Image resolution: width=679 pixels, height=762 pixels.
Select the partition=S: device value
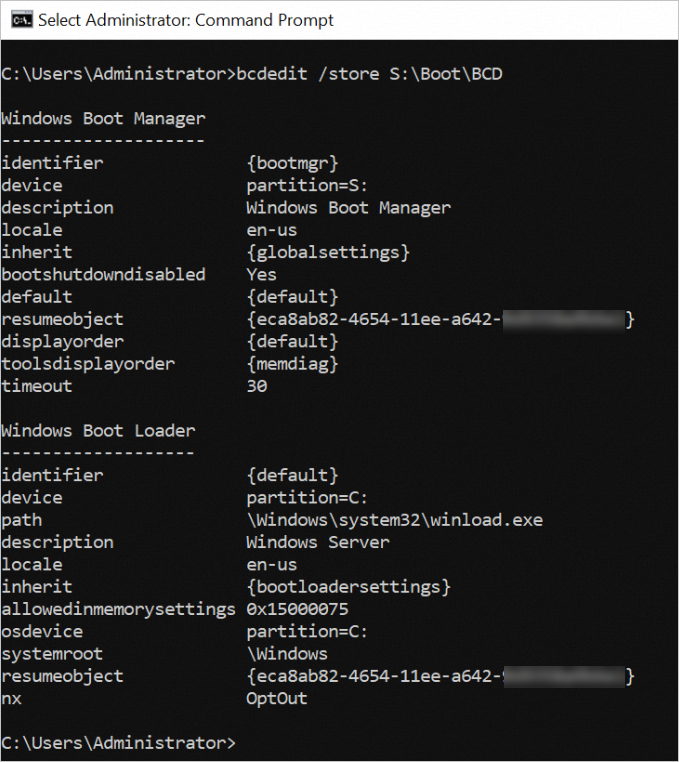307,186
